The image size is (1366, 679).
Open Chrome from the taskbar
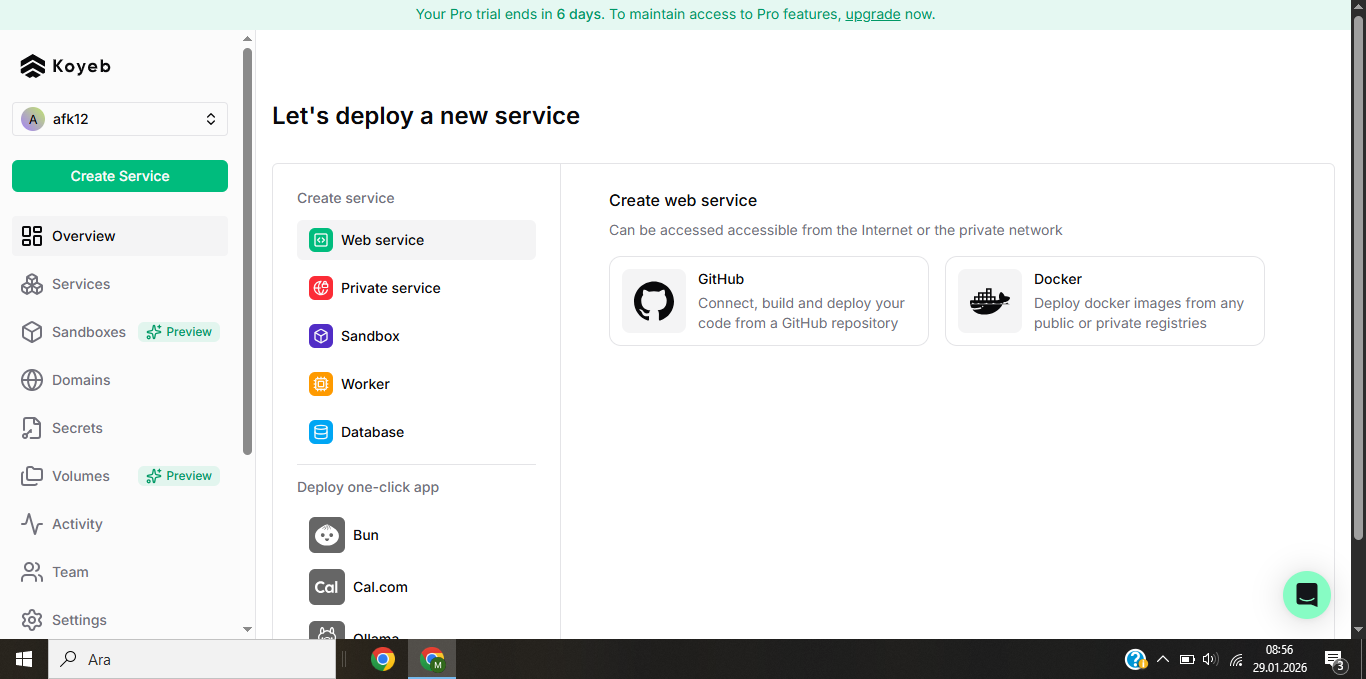pos(382,659)
